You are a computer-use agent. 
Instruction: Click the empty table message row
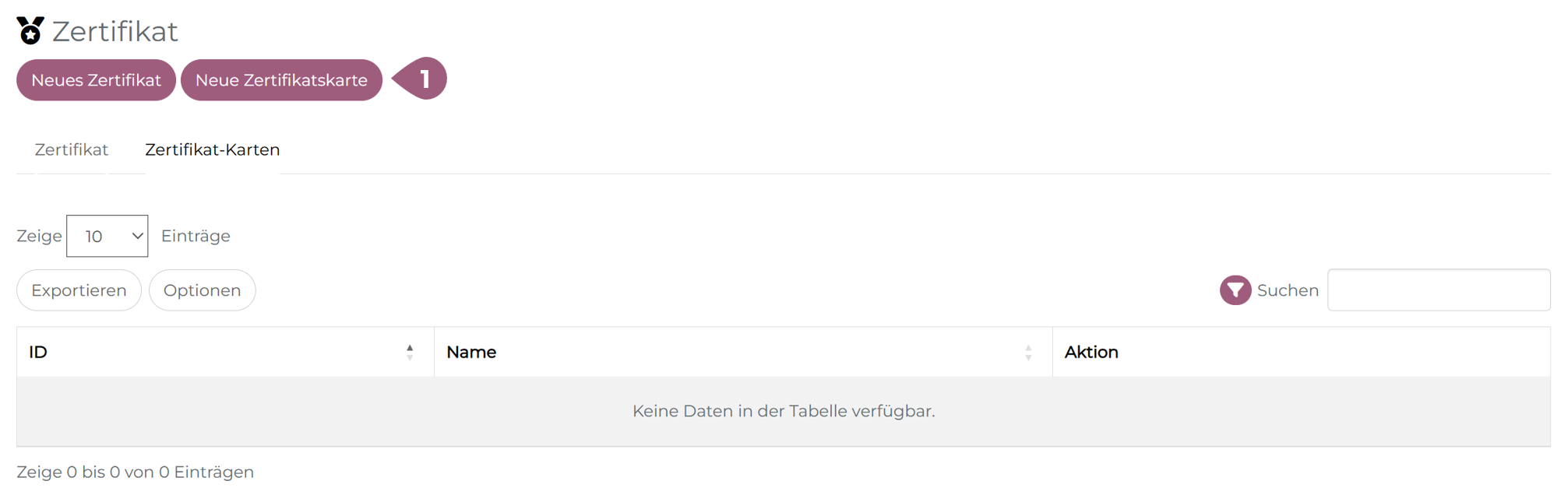point(784,411)
